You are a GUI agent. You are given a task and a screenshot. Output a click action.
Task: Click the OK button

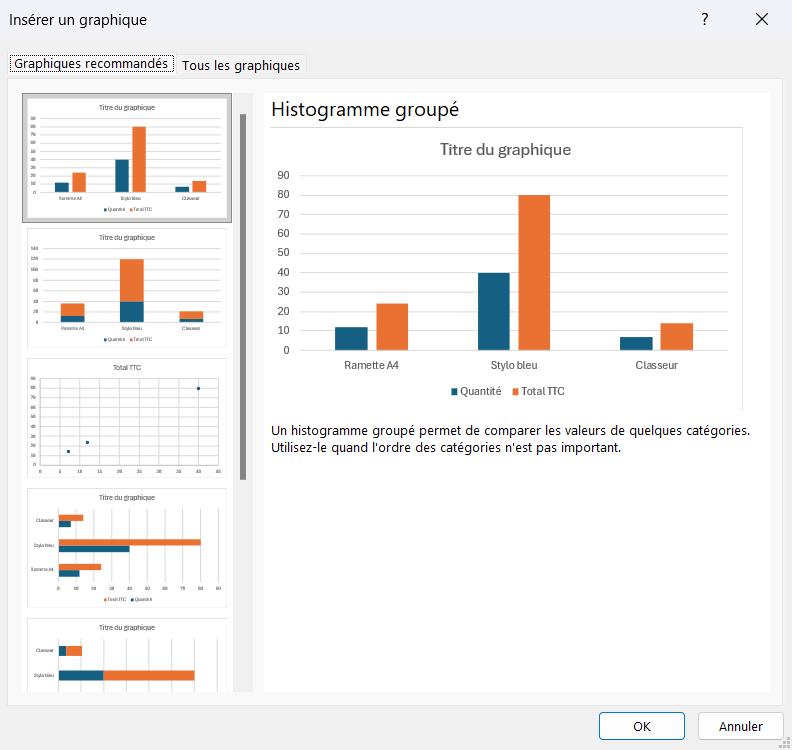point(641,726)
